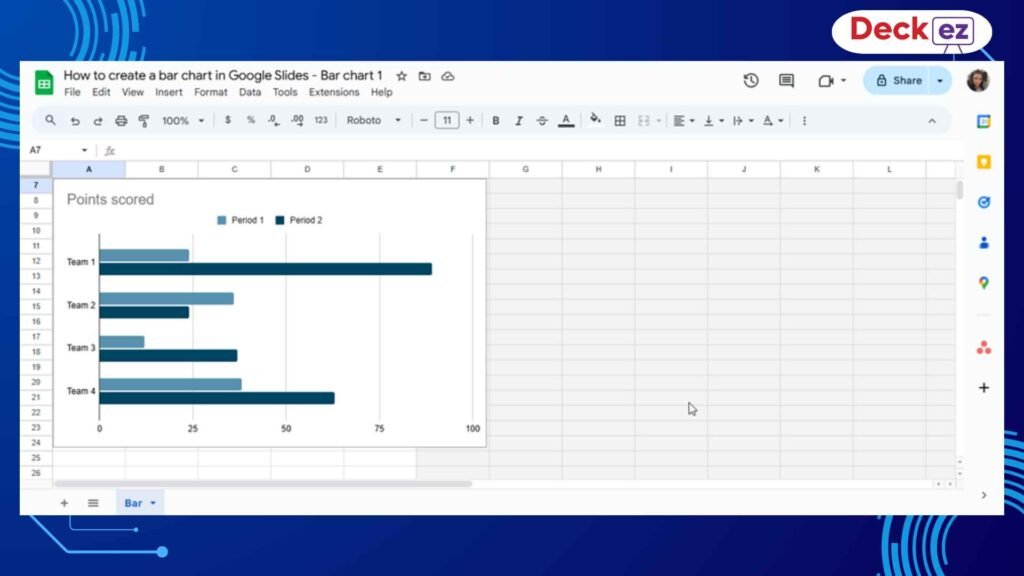Viewport: 1024px width, 576px height.
Task: Open Google Maps from the side panel
Action: coord(984,283)
